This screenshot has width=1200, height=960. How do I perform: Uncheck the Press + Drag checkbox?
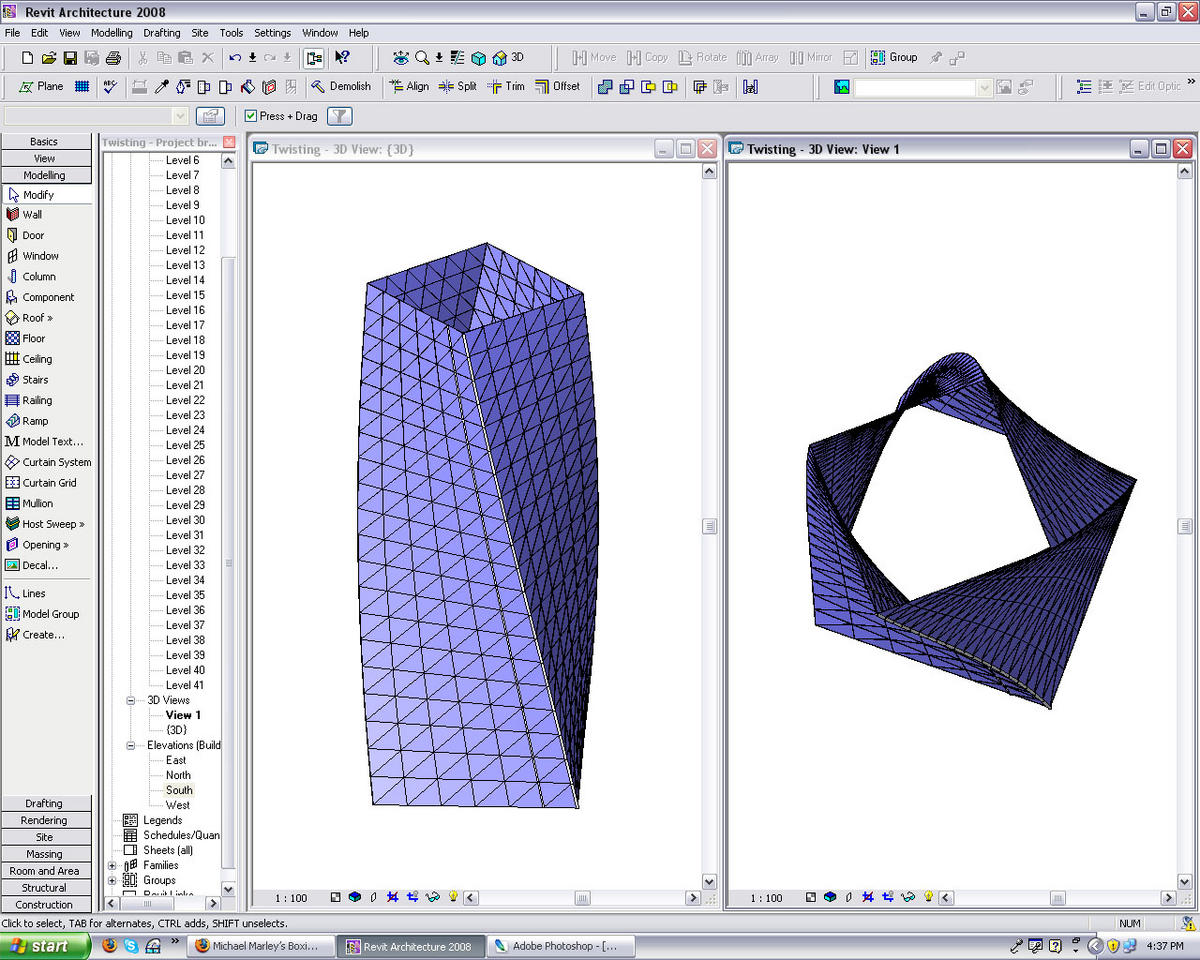[251, 116]
